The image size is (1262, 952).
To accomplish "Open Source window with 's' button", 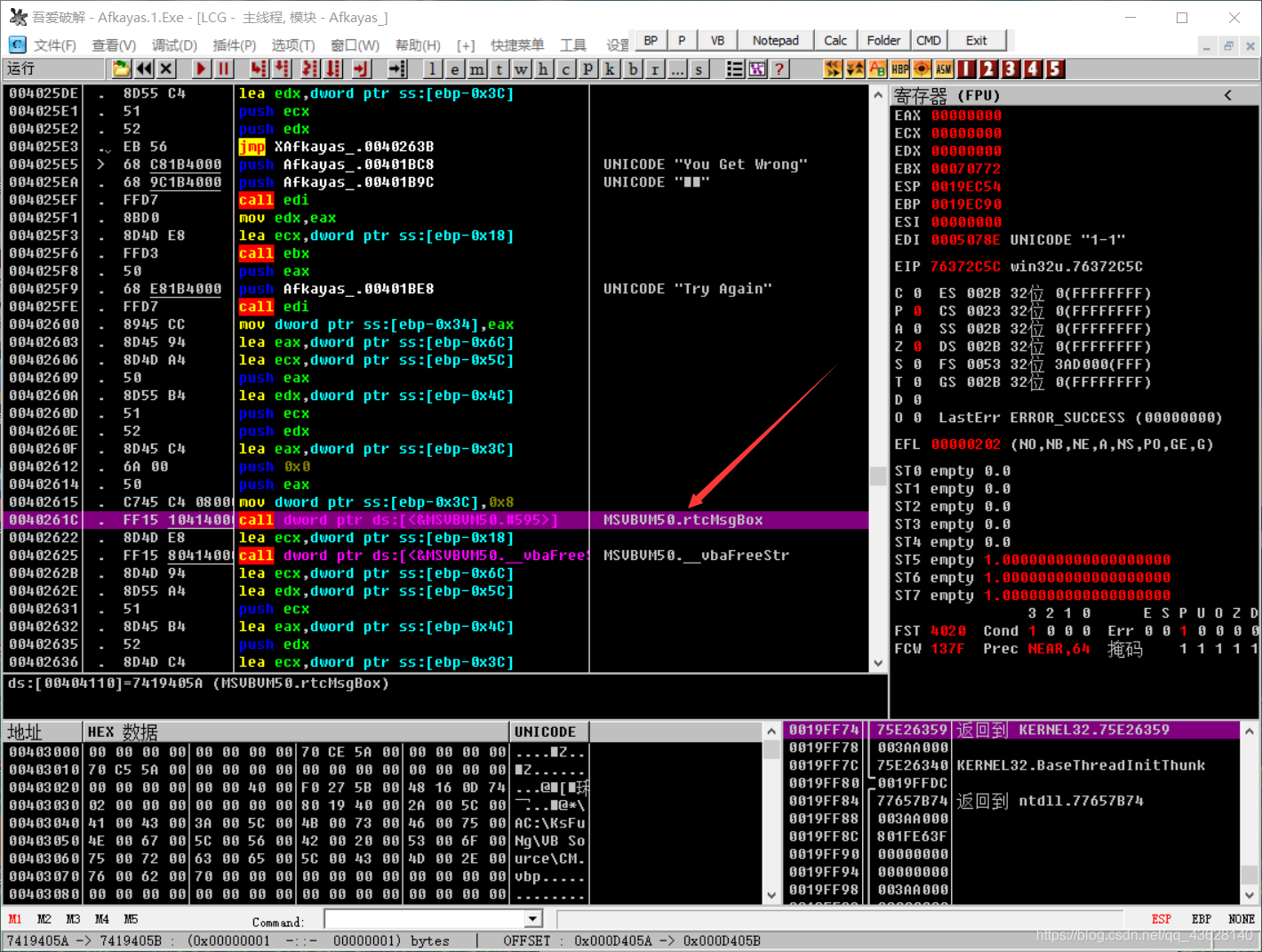I will (699, 68).
